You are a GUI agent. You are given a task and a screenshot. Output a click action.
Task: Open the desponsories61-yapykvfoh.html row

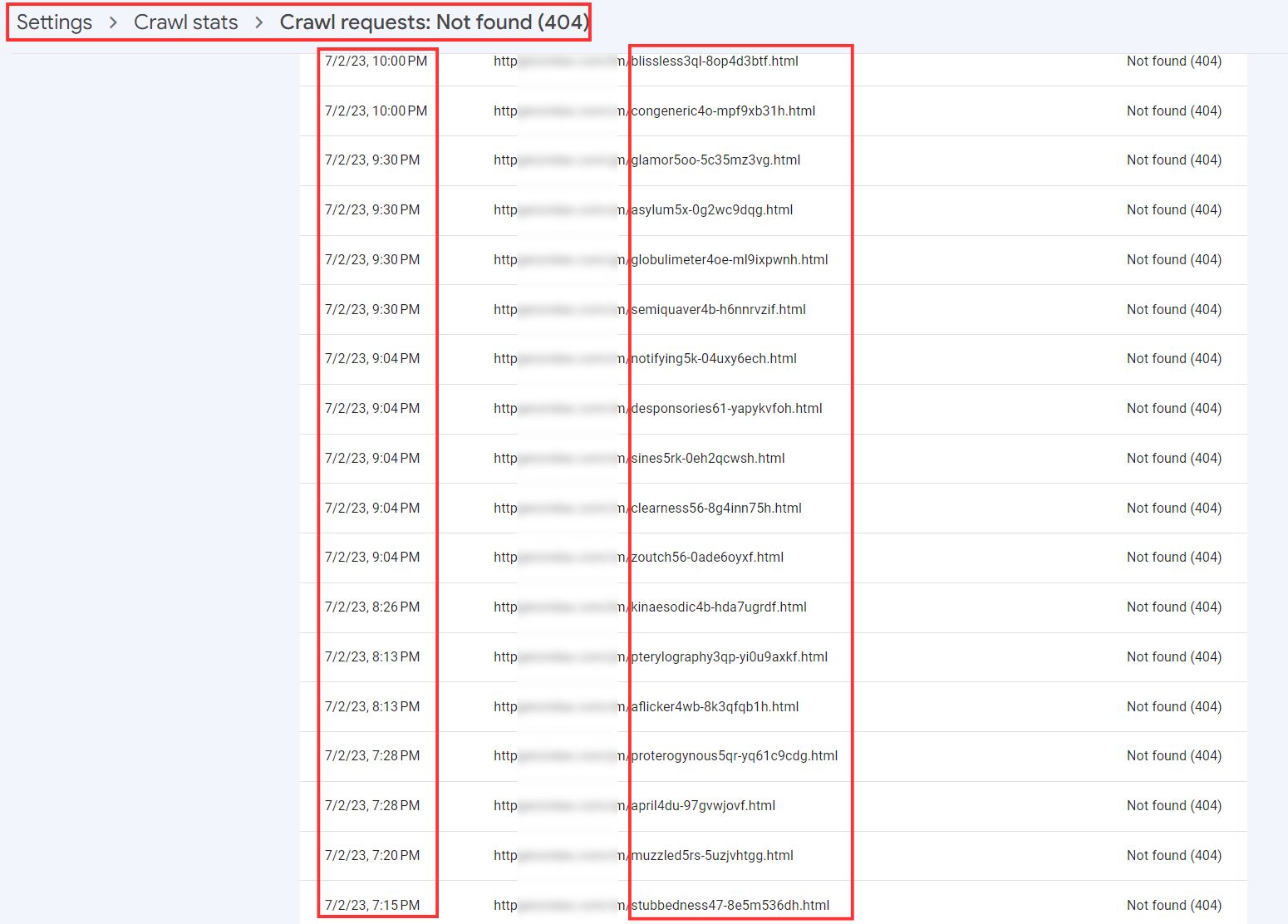click(773, 409)
